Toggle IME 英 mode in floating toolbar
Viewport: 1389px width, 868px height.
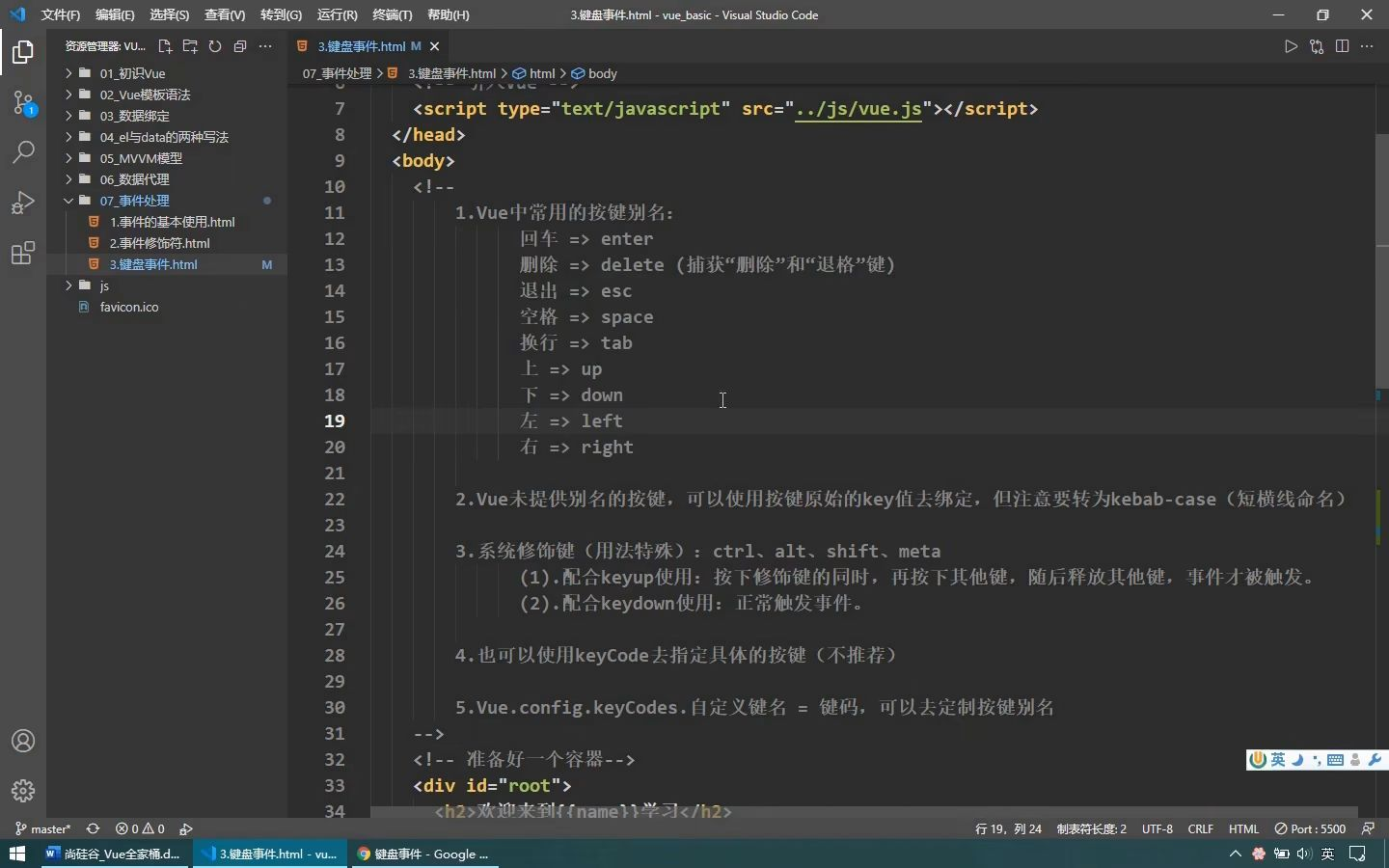click(x=1278, y=760)
